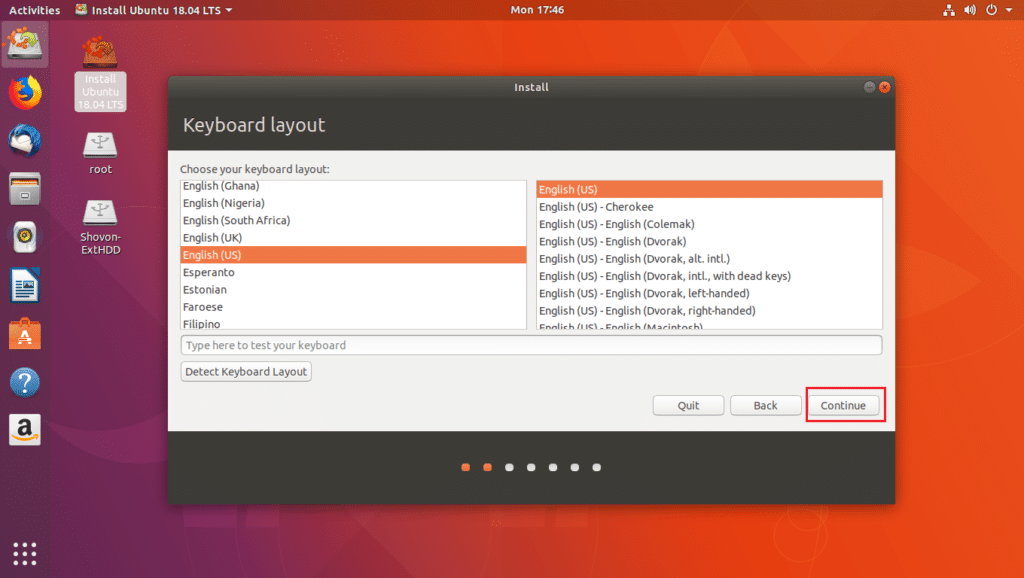The width and height of the screenshot is (1024, 578).
Task: Select Dvorak, intl., with dead keys variant
Action: click(709, 276)
